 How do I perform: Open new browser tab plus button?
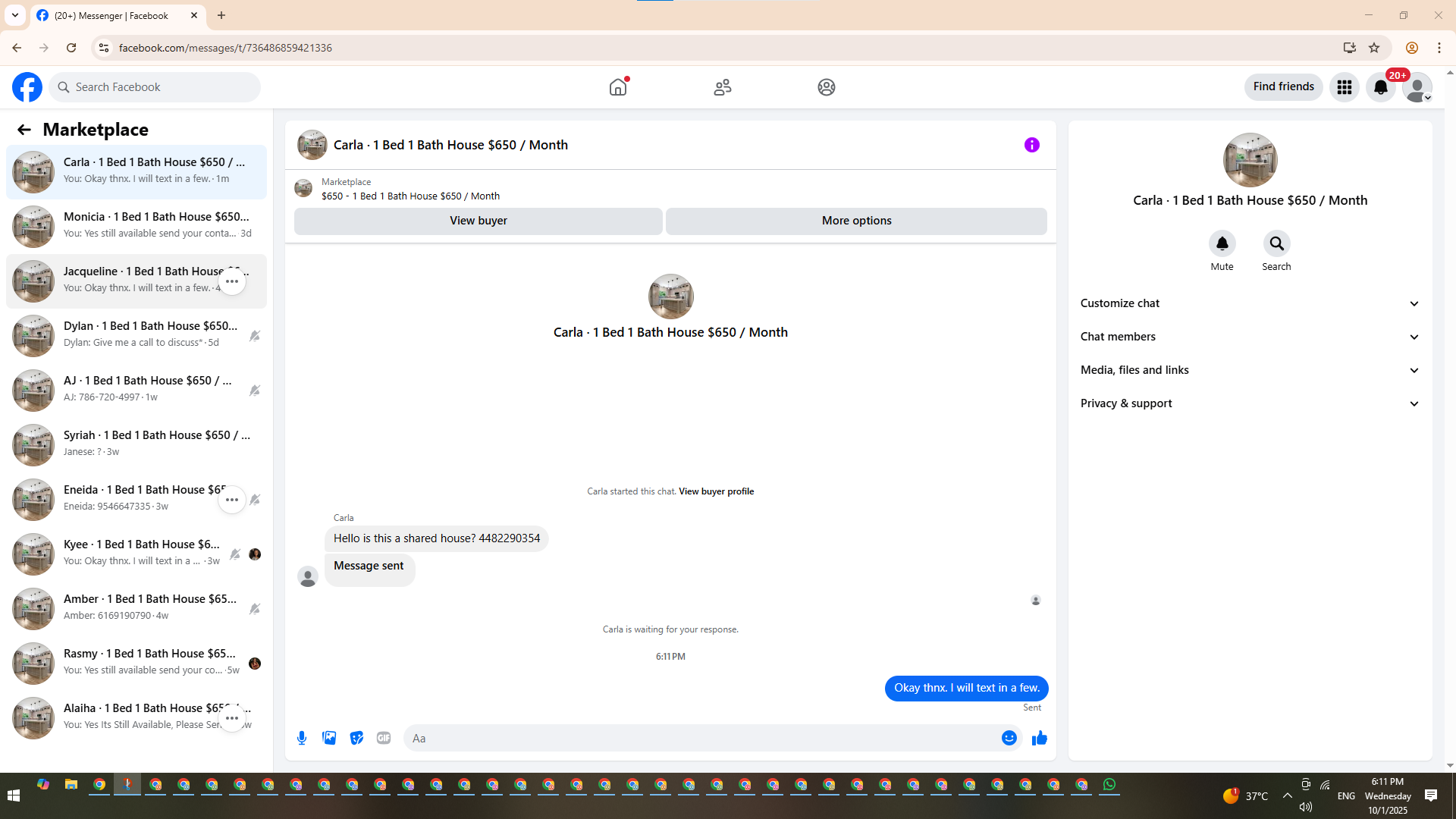point(221,15)
